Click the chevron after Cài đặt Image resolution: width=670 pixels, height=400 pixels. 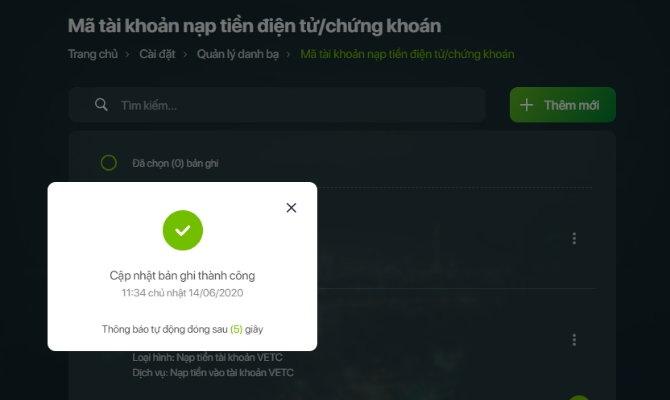point(185,55)
